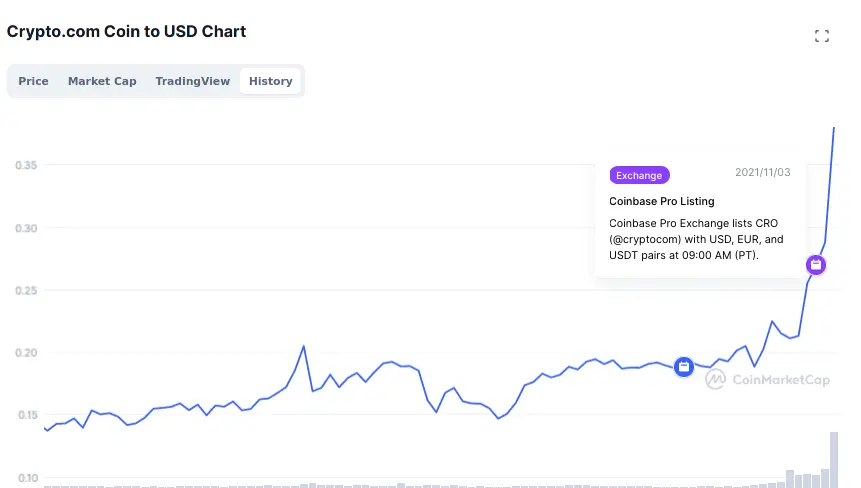This screenshot has height=488, width=861.
Task: Click the 0.20 axis label
Action: point(26,353)
